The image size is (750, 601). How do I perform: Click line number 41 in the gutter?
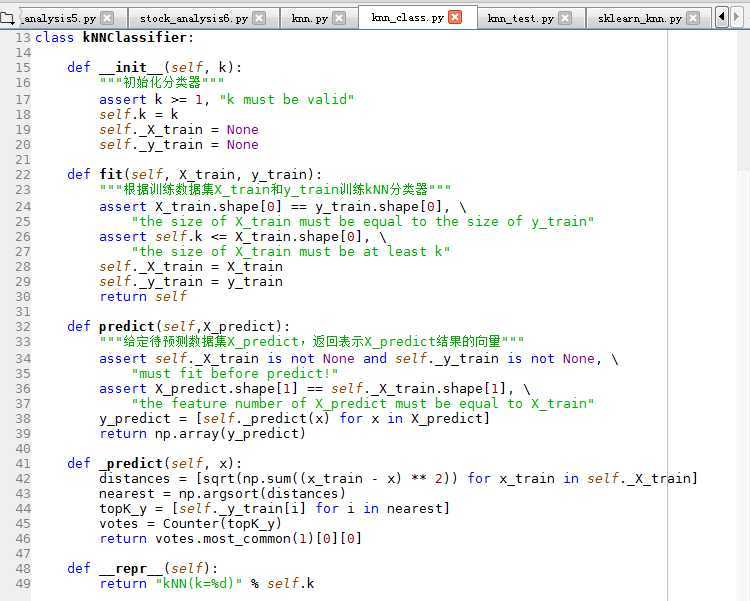(22, 464)
